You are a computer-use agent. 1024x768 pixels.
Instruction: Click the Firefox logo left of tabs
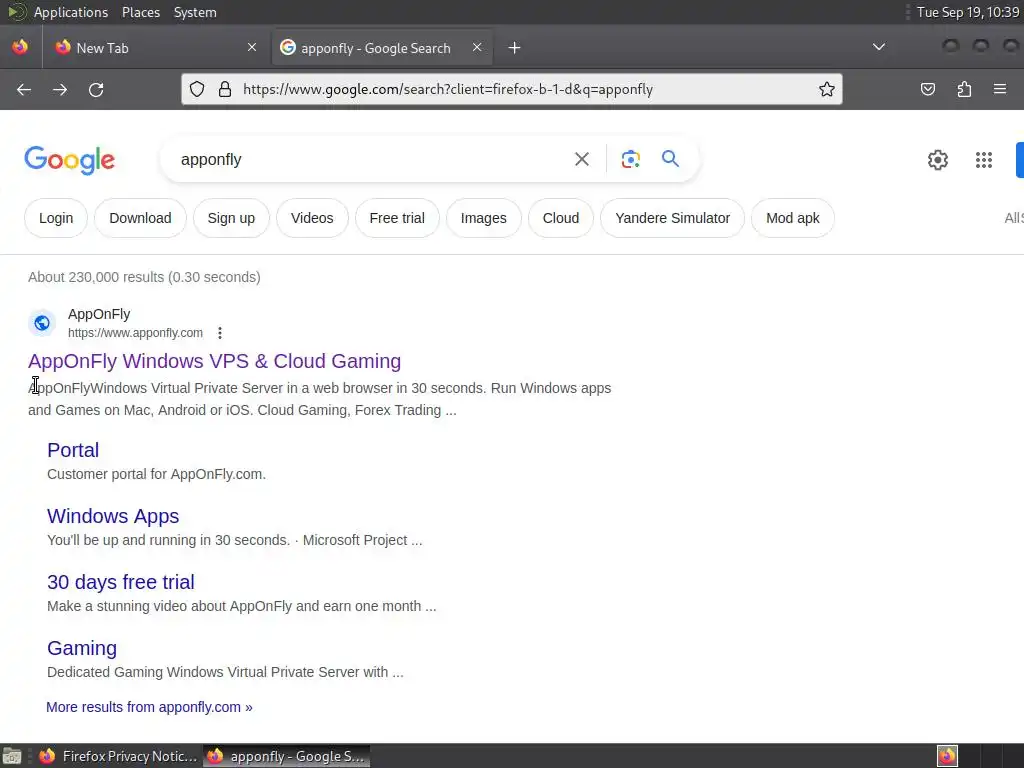(20, 47)
